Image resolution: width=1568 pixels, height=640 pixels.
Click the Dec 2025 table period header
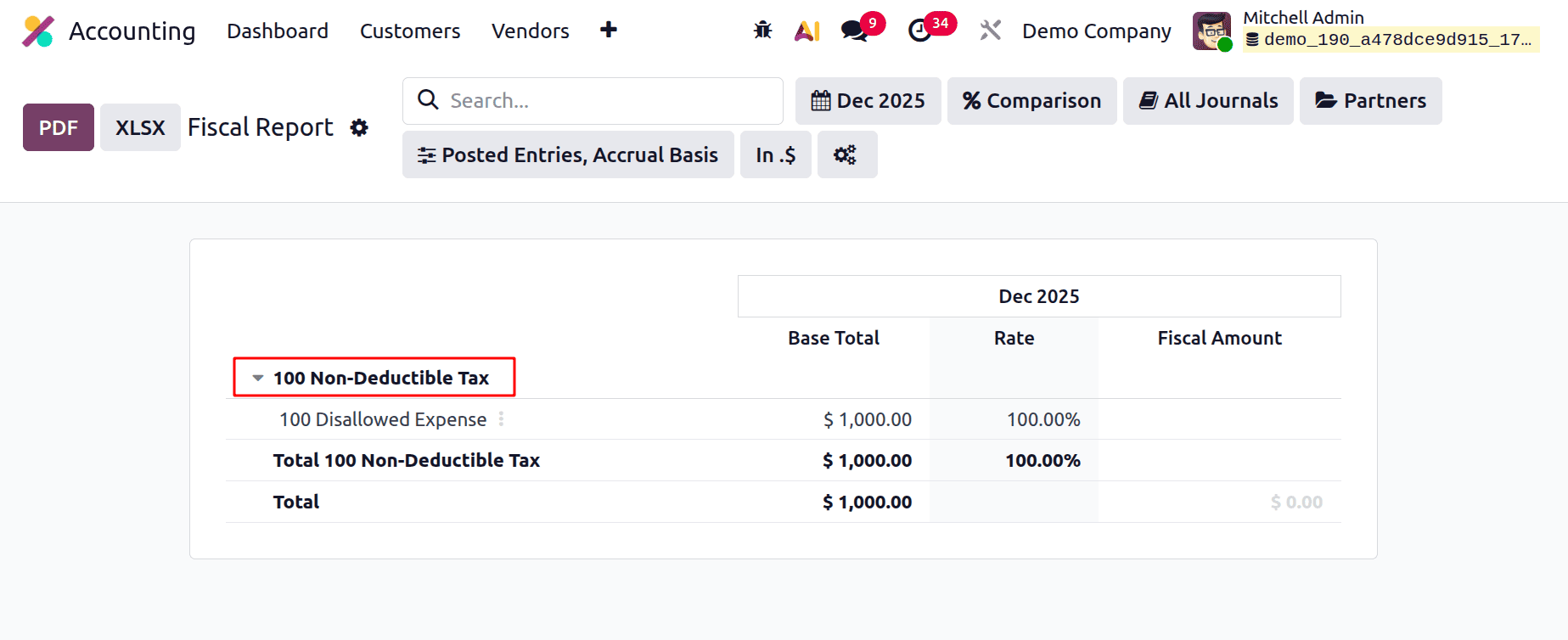(1039, 296)
